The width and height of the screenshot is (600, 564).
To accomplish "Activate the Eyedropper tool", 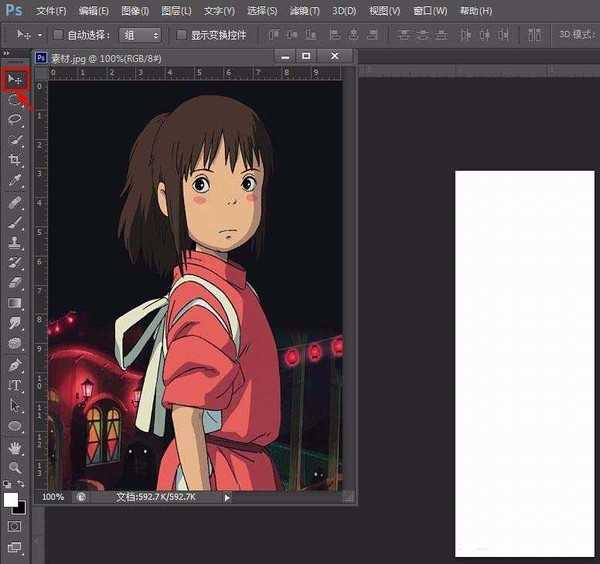I will (x=15, y=181).
